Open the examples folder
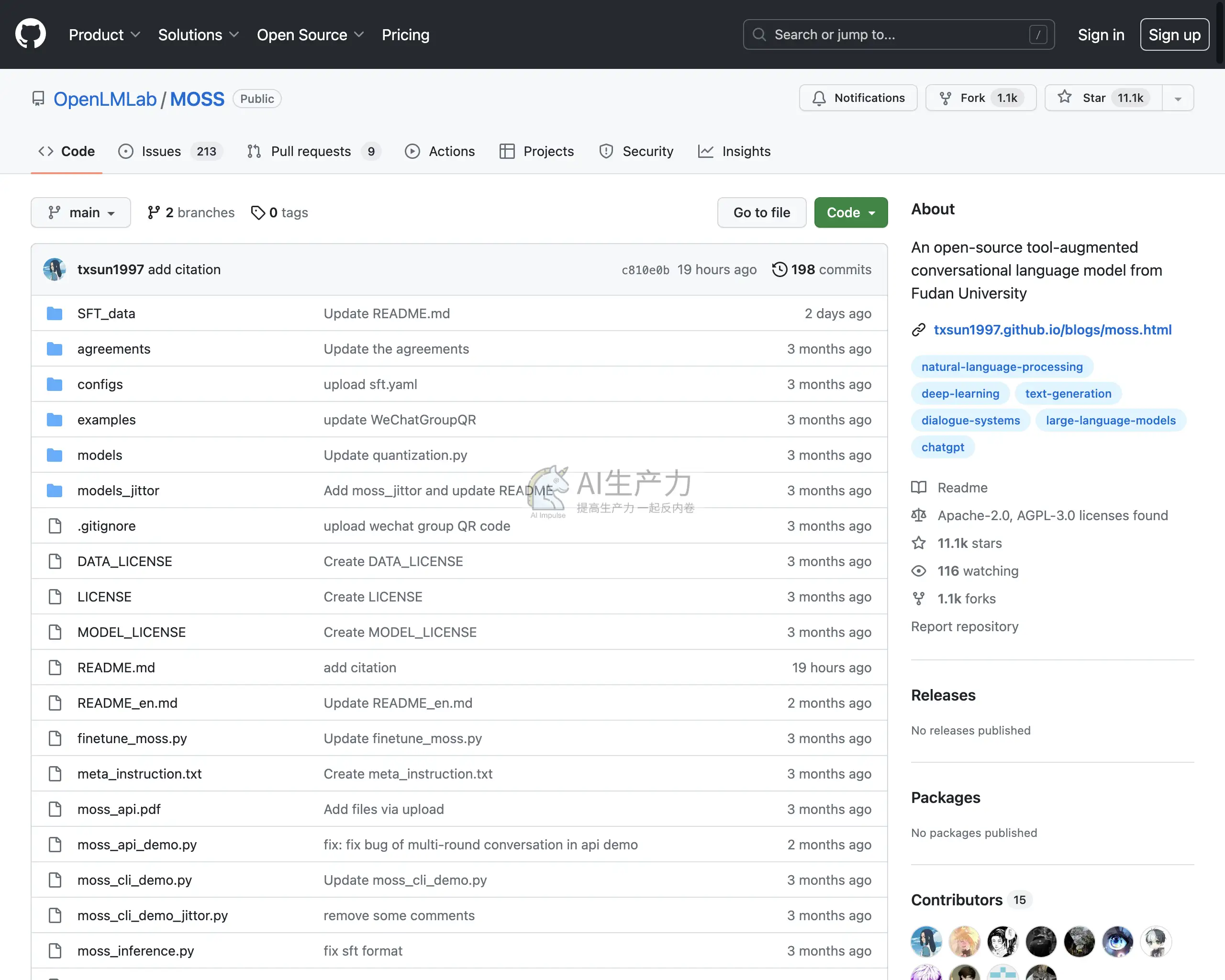1225x980 pixels. (x=106, y=420)
